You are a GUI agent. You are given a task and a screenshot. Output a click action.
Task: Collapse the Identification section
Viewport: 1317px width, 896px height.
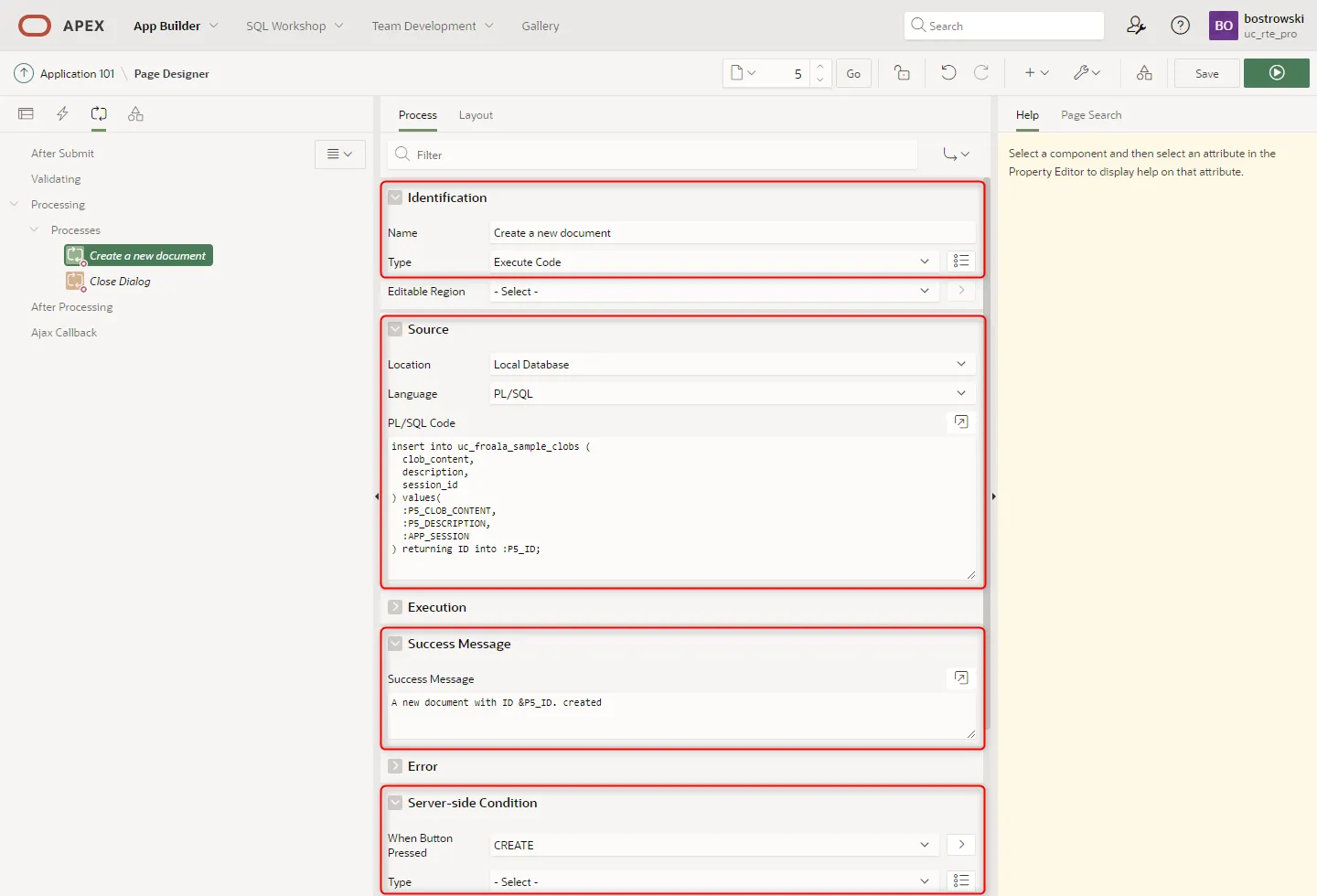click(395, 197)
